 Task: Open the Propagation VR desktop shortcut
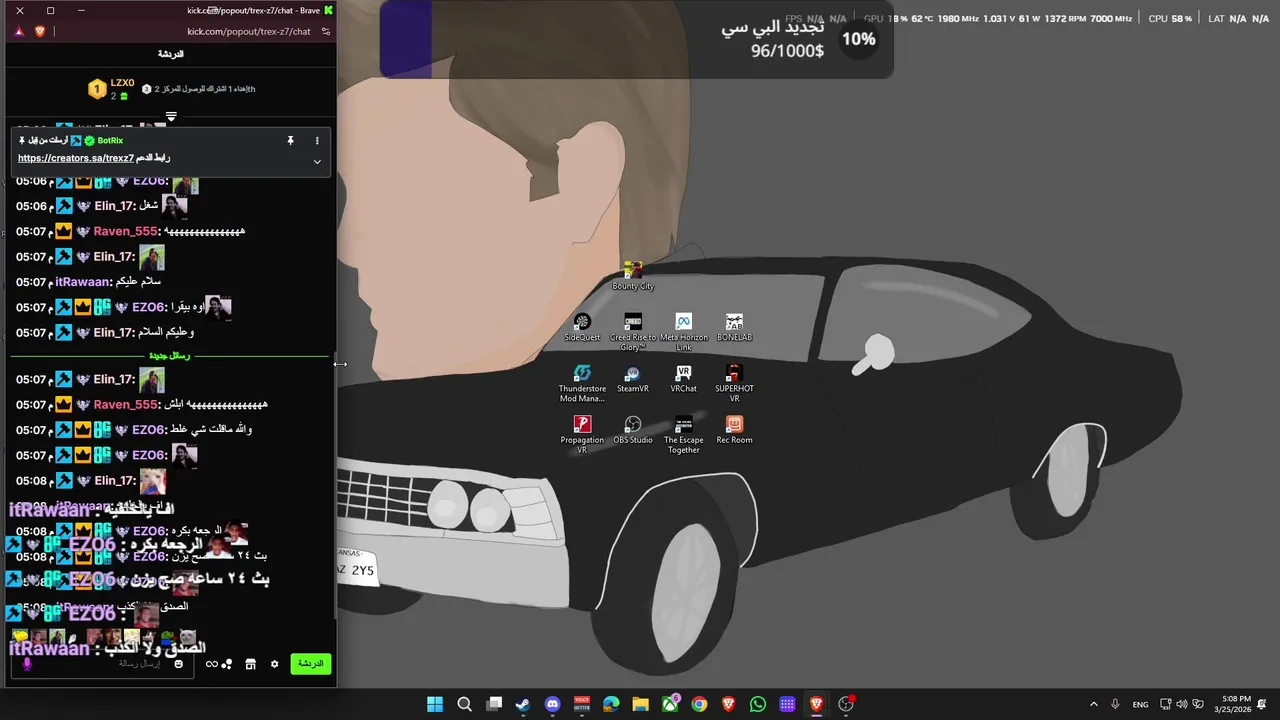point(582,435)
